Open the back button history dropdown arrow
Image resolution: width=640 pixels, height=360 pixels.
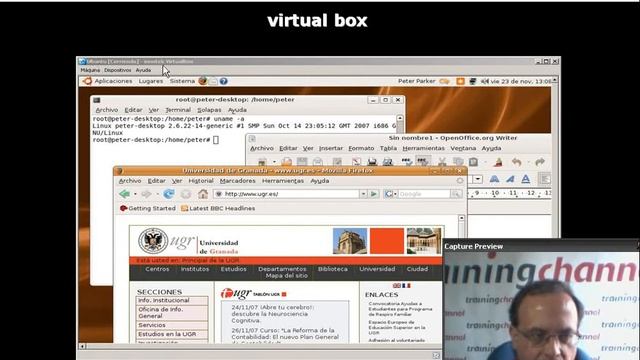(x=135, y=194)
